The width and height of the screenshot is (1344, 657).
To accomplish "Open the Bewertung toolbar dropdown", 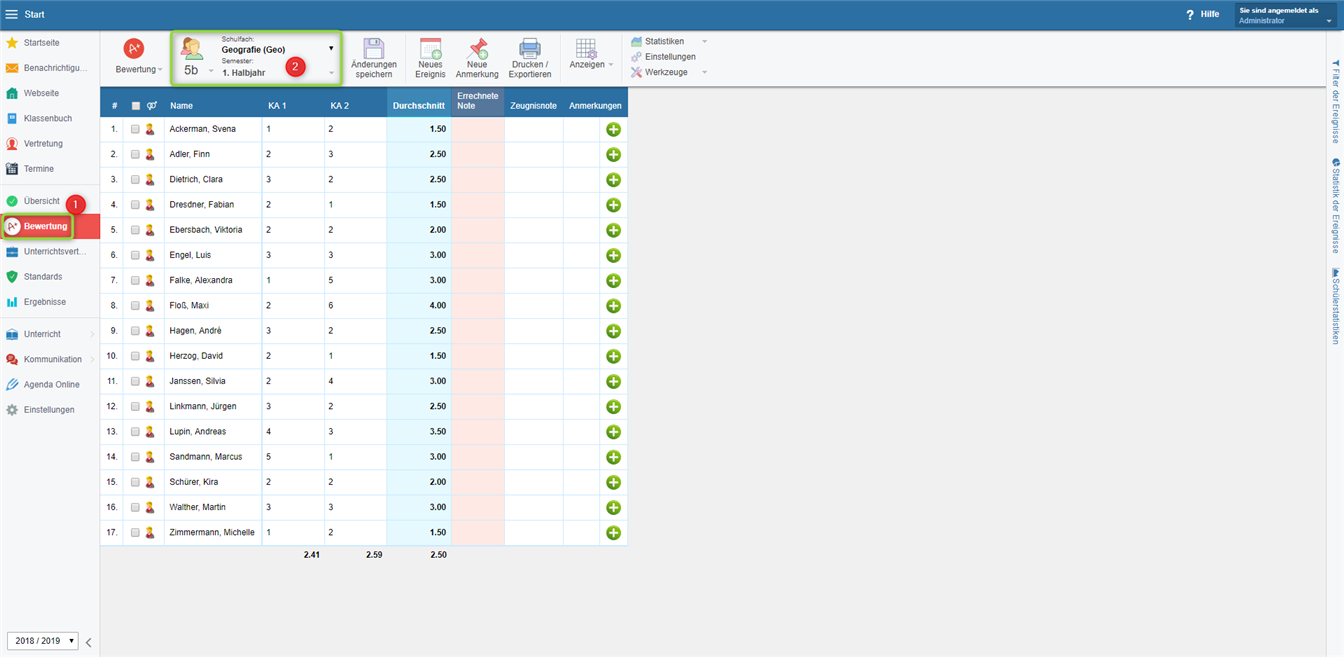I will coord(138,58).
